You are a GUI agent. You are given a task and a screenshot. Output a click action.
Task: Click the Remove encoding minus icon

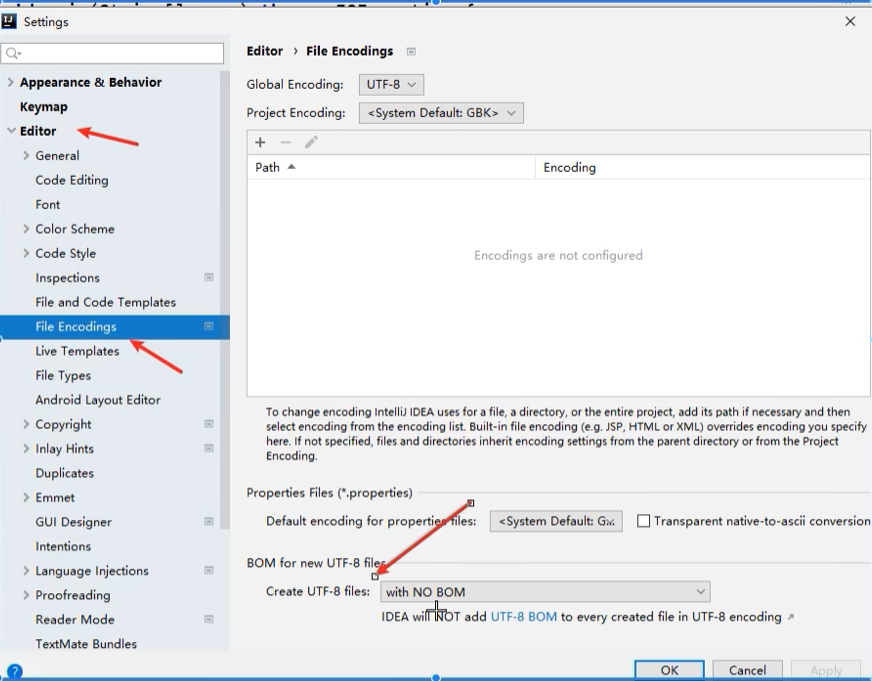pyautogui.click(x=285, y=142)
